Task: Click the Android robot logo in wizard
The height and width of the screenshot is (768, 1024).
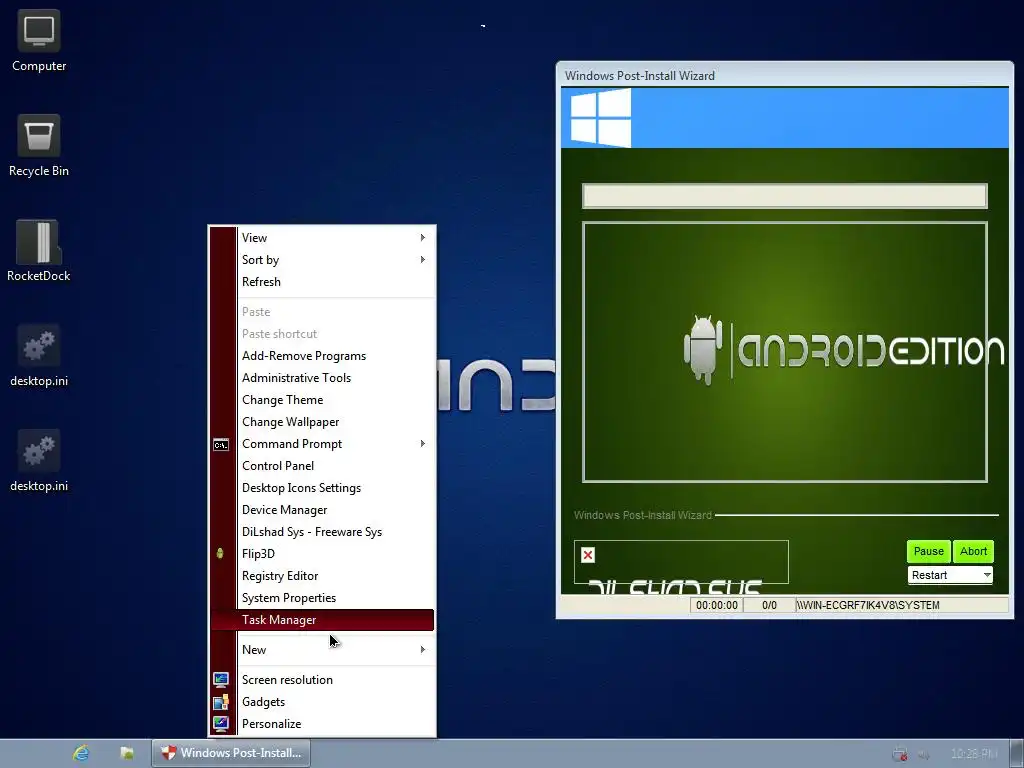Action: click(703, 349)
